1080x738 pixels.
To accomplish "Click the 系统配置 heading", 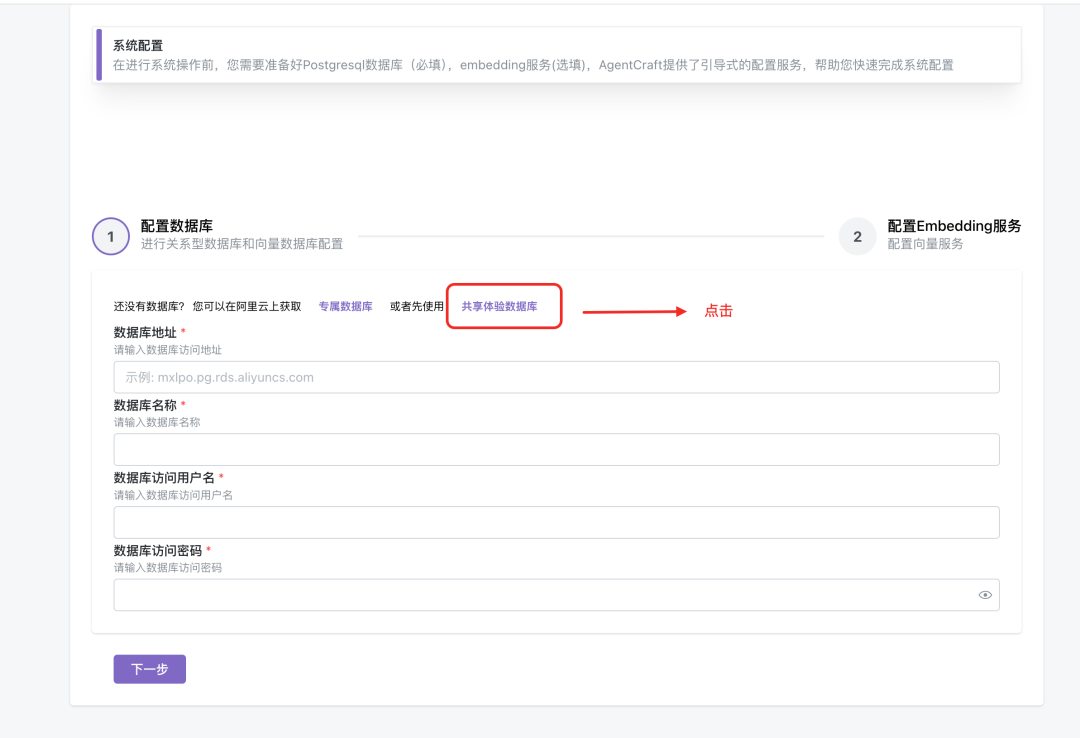I will [x=138, y=45].
